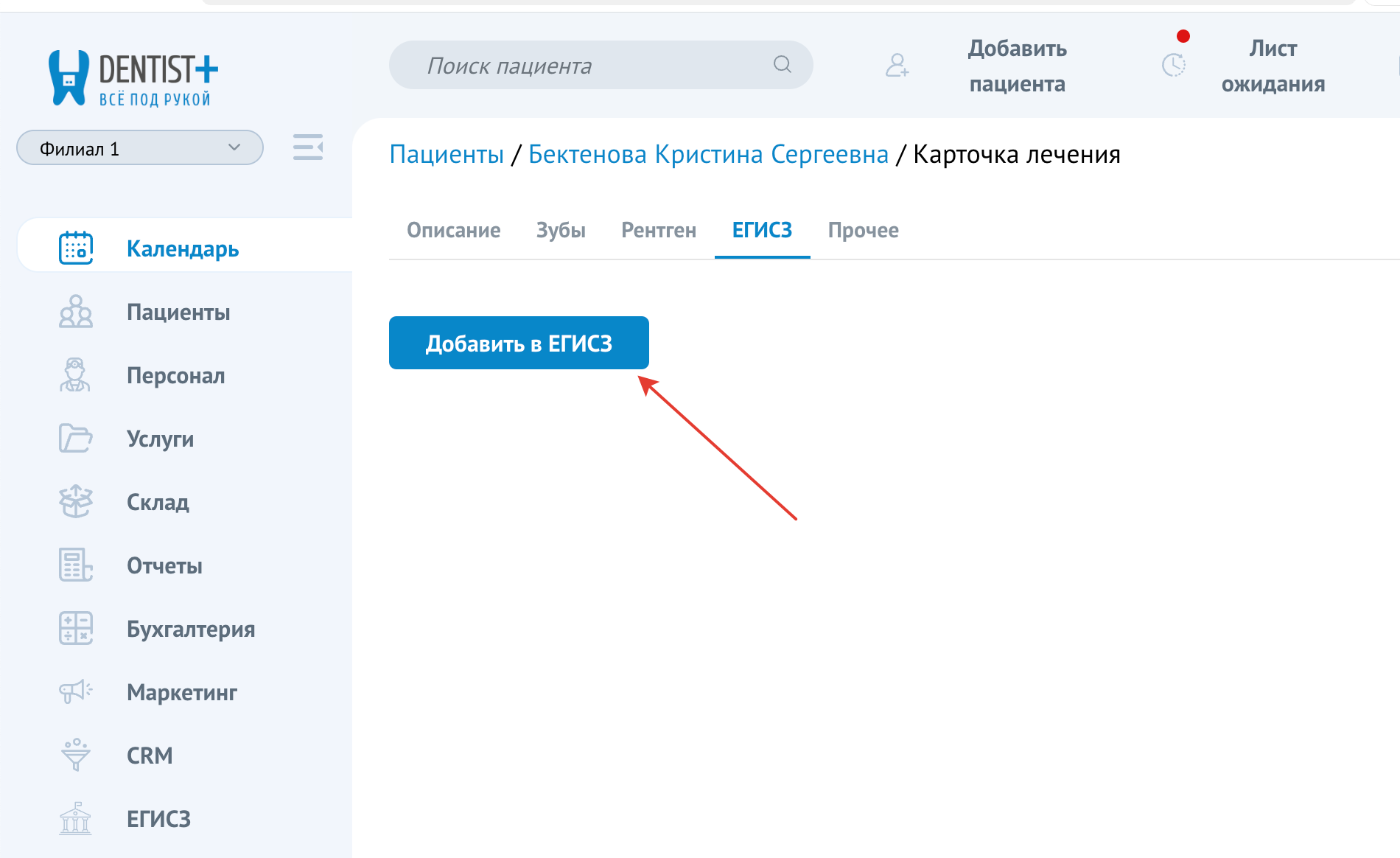Click the add patient person icon
Image resolution: width=1400 pixels, height=858 pixels.
click(897, 66)
